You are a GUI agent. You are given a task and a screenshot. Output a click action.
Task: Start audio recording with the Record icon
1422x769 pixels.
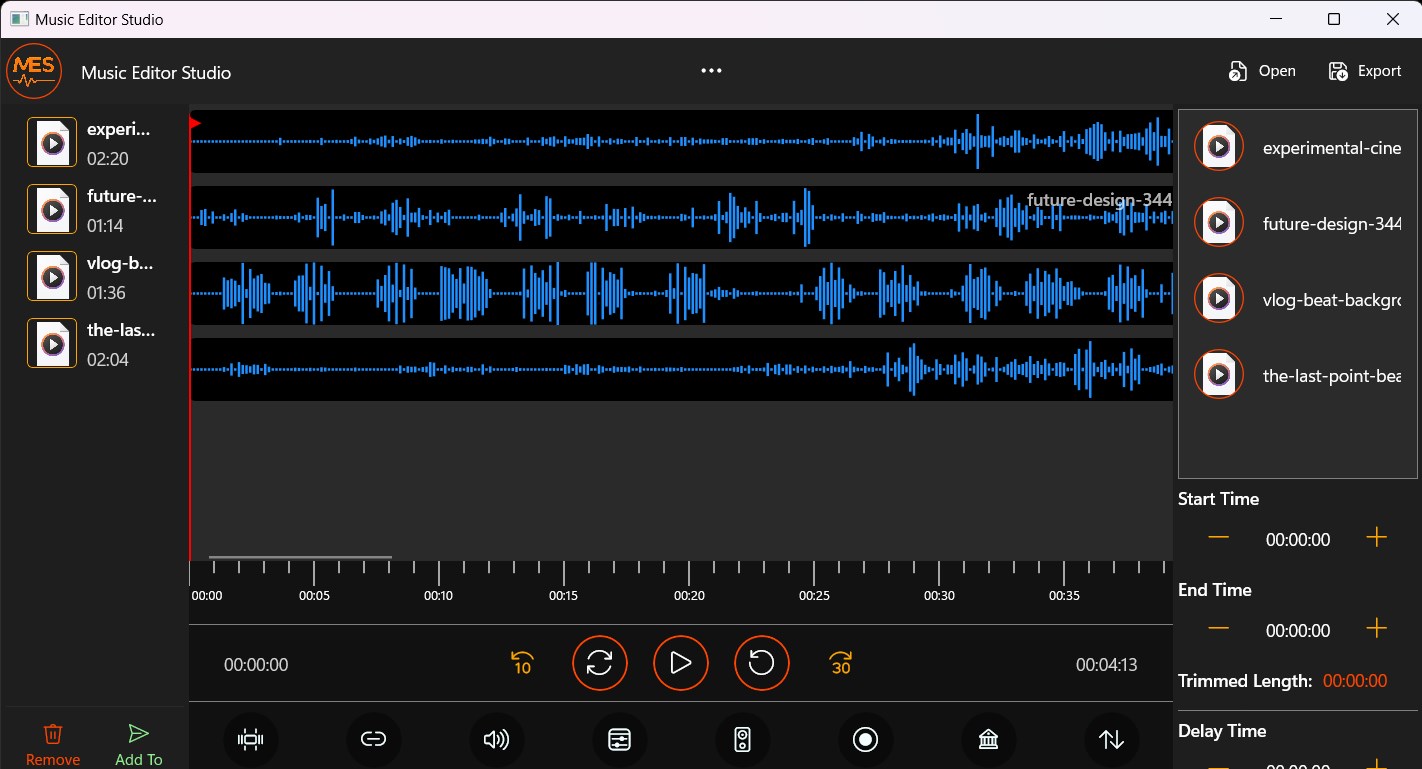click(x=865, y=739)
